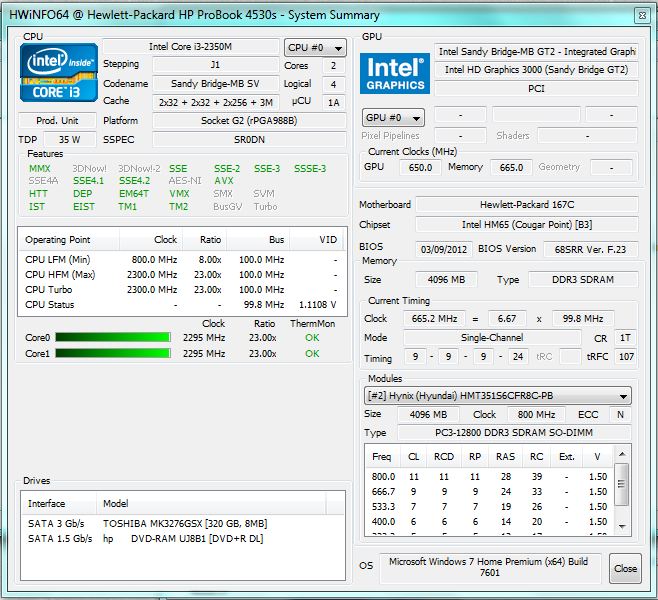Select the CPU LFM (Min) row
This screenshot has width=658, height=600.
click(x=182, y=260)
